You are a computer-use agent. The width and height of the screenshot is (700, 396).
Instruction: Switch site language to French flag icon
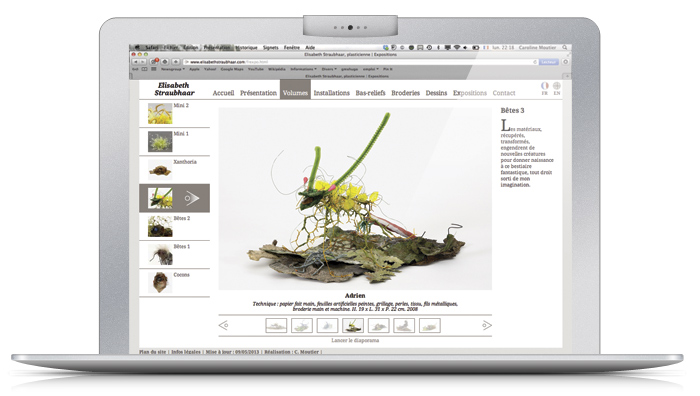(545, 85)
